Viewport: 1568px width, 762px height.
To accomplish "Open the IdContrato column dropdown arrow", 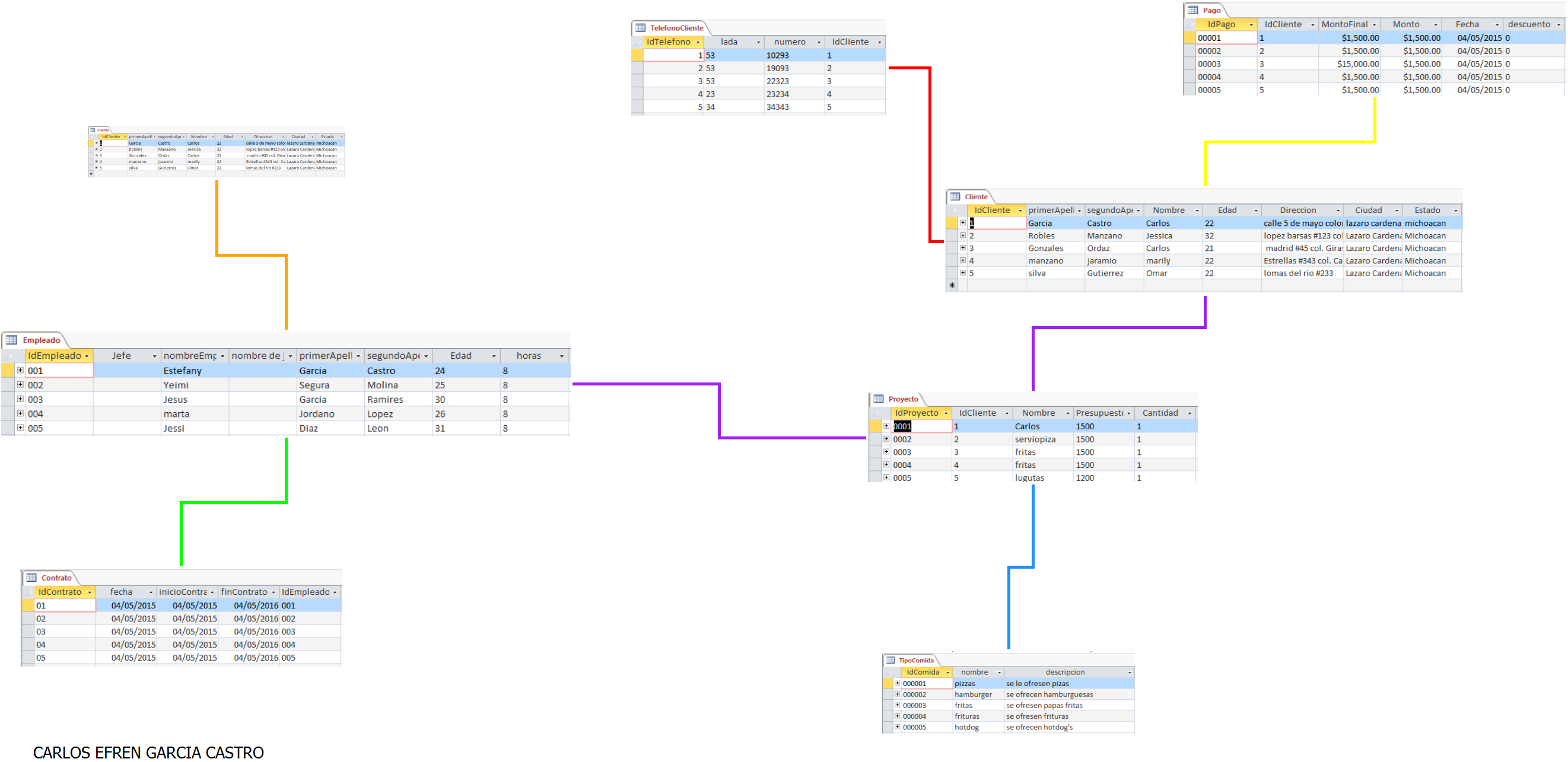I will point(90,592).
